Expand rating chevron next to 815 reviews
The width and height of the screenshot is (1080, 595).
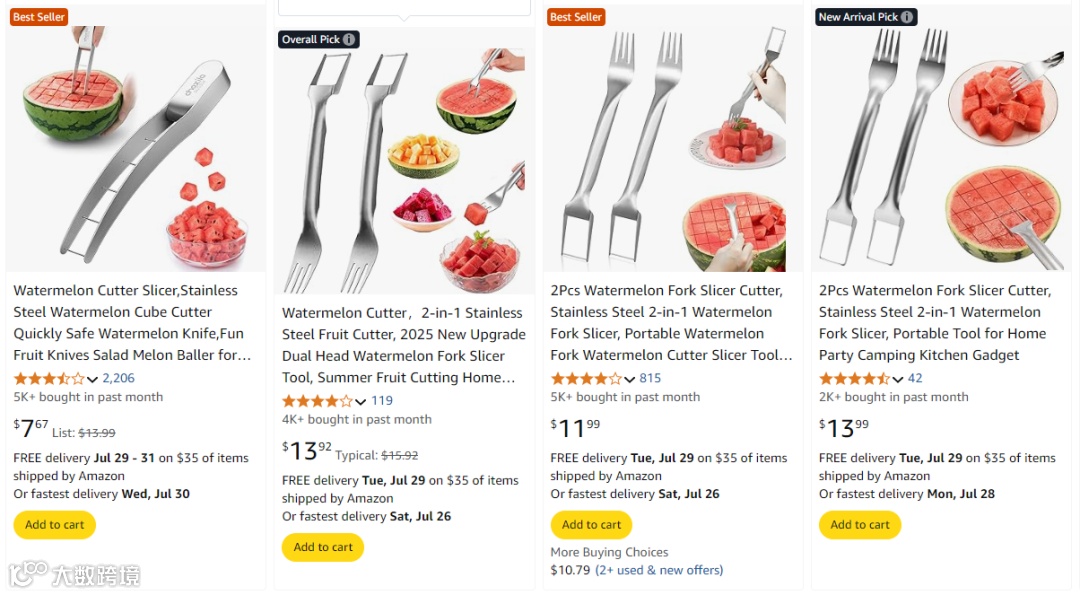point(629,379)
